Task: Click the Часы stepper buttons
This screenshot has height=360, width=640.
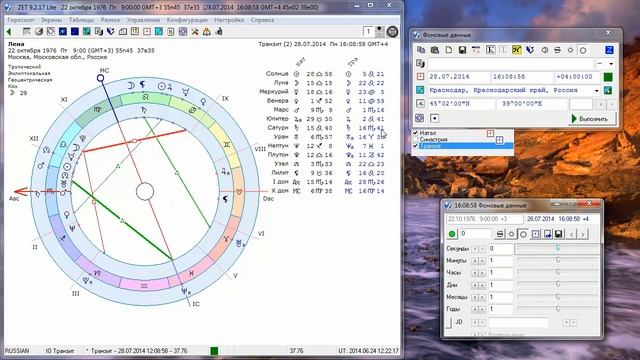Action: (x=478, y=273)
